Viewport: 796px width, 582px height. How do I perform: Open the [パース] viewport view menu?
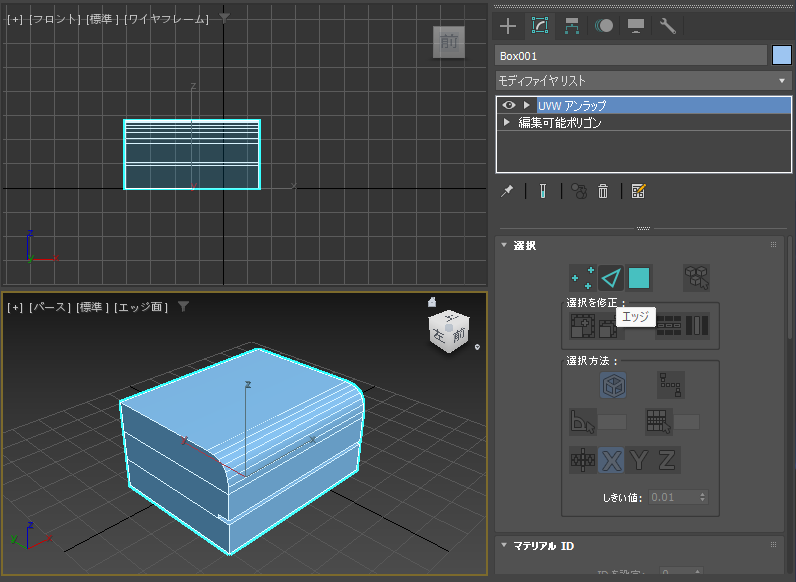click(x=49, y=307)
